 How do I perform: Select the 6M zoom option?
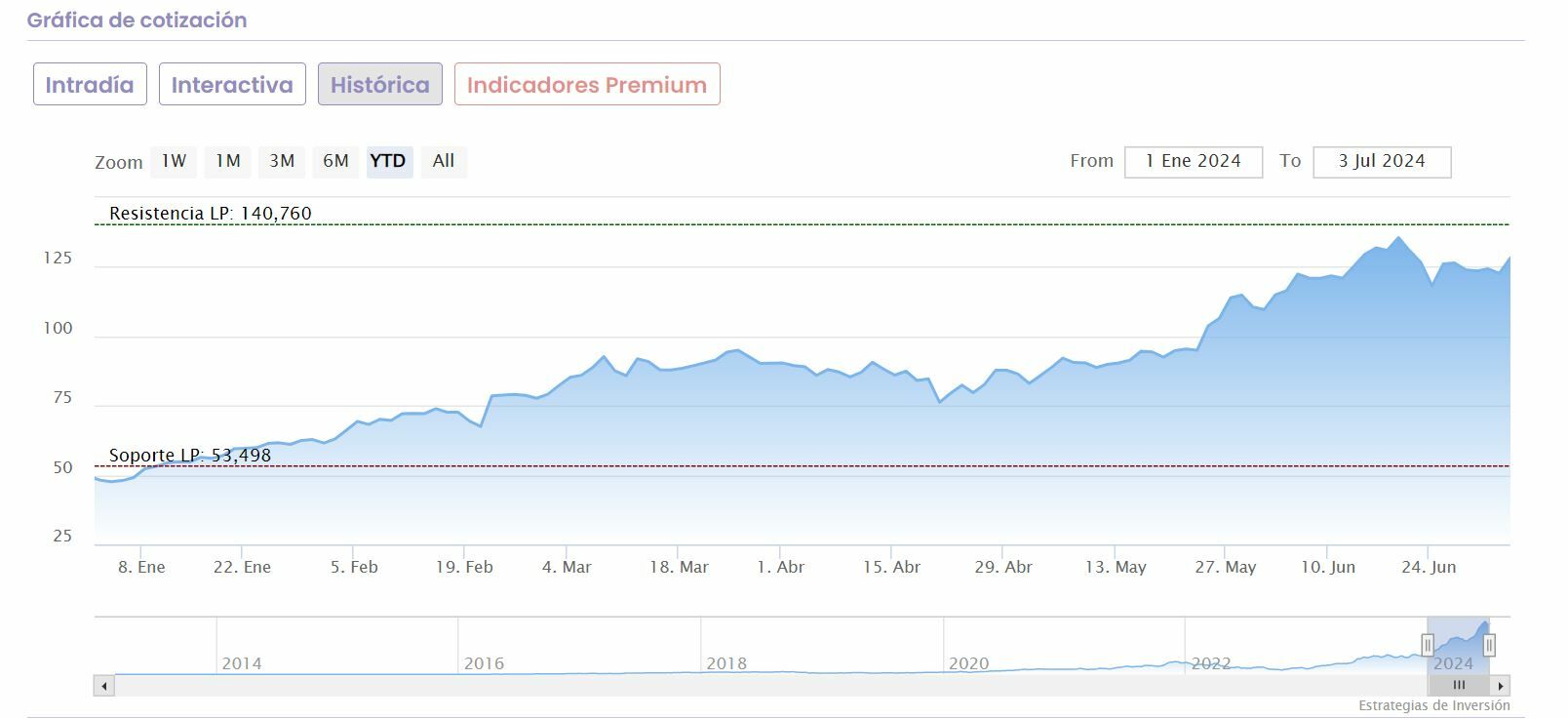point(335,161)
